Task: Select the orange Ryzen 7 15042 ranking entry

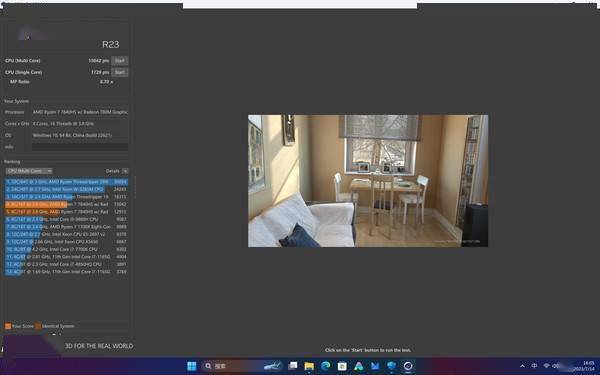Action: tap(67, 204)
